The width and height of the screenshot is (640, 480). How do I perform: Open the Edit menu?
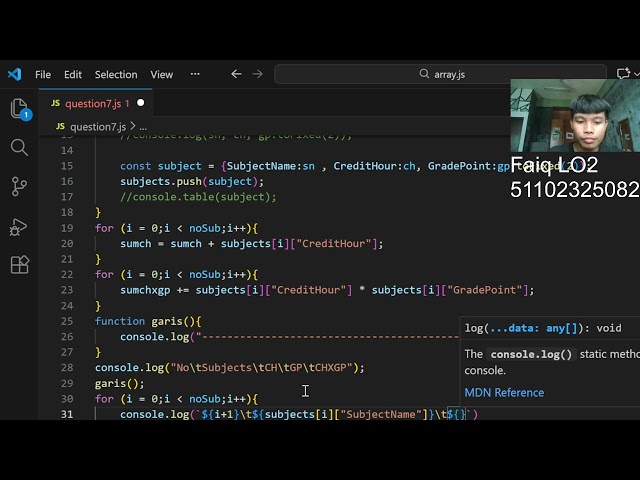click(73, 74)
